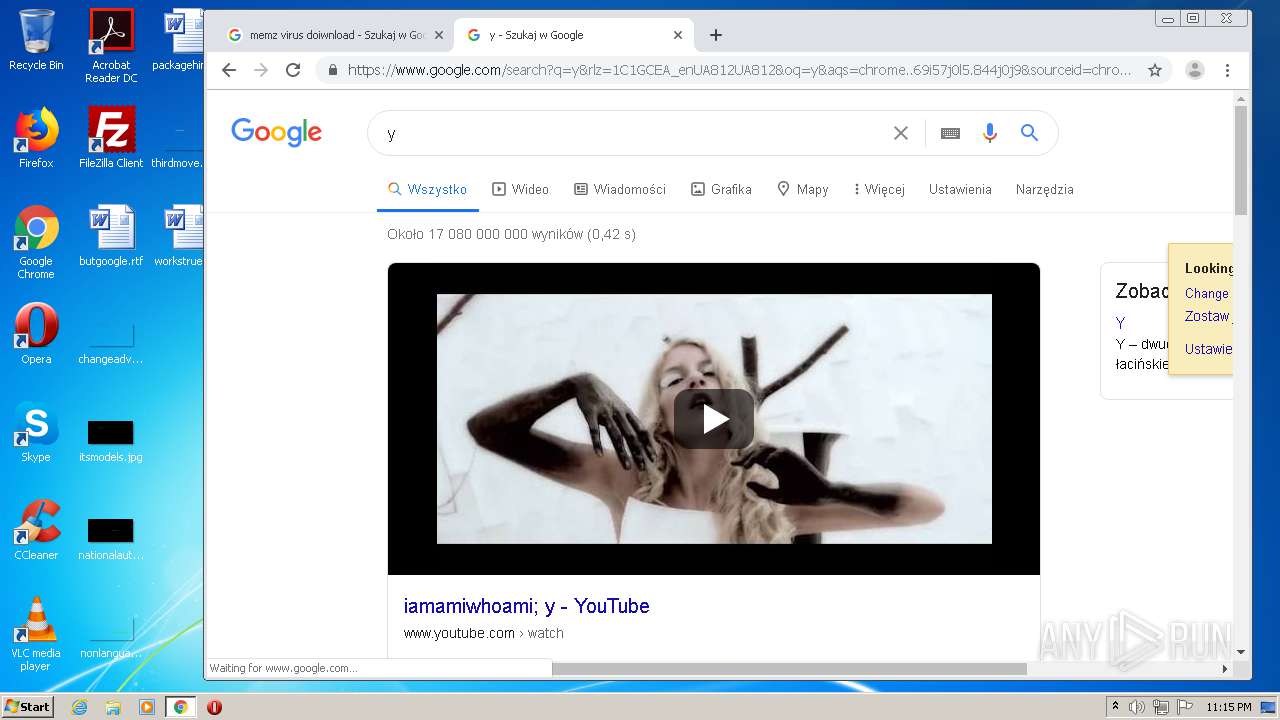Switch to Mapy results
The width and height of the screenshot is (1280, 720).
[x=803, y=189]
